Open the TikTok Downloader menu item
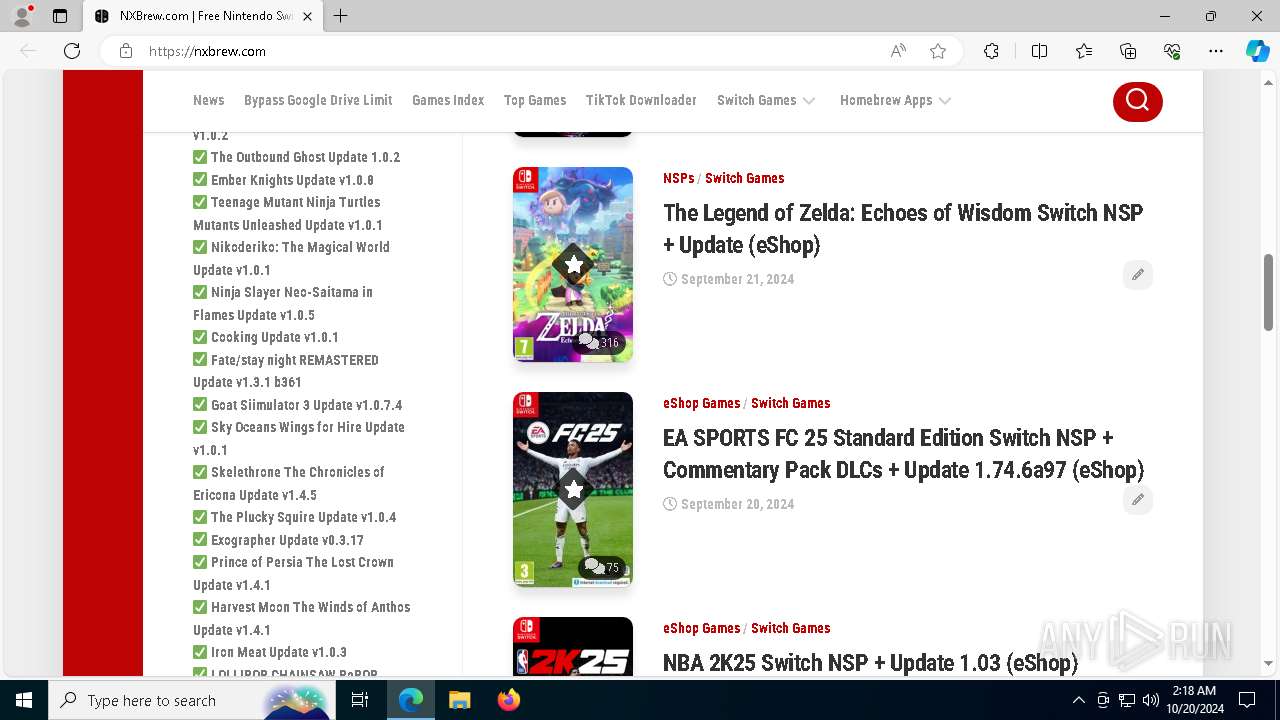Viewport: 1280px width, 720px height. [641, 100]
